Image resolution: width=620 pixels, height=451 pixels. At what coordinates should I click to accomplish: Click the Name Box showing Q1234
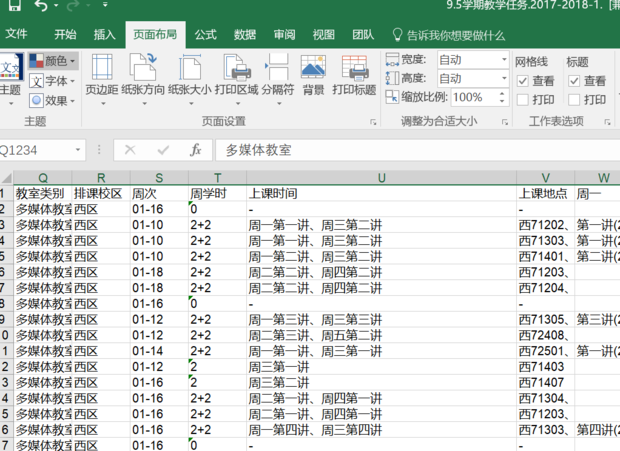click(x=36, y=150)
